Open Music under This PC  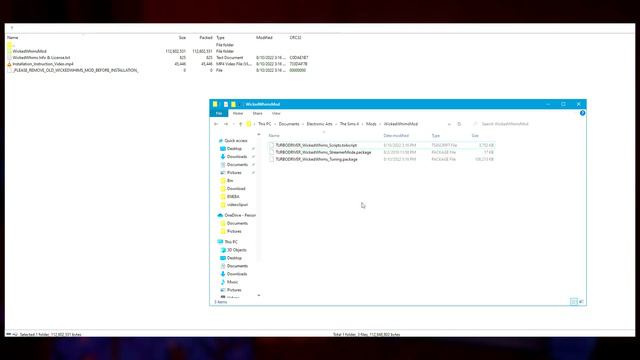[232, 282]
